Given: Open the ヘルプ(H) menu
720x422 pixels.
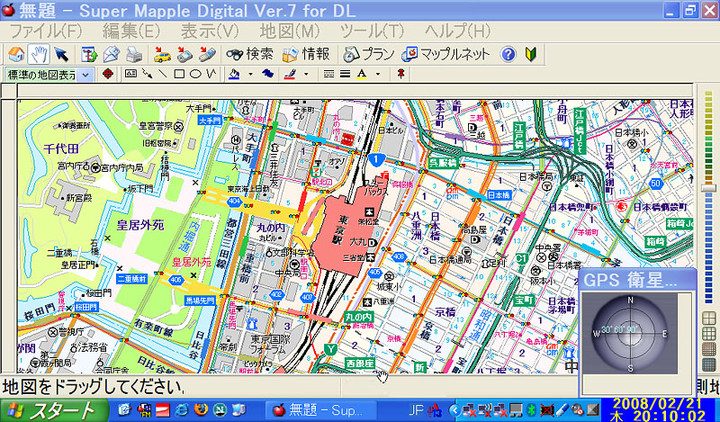Looking at the screenshot, I should [458, 32].
